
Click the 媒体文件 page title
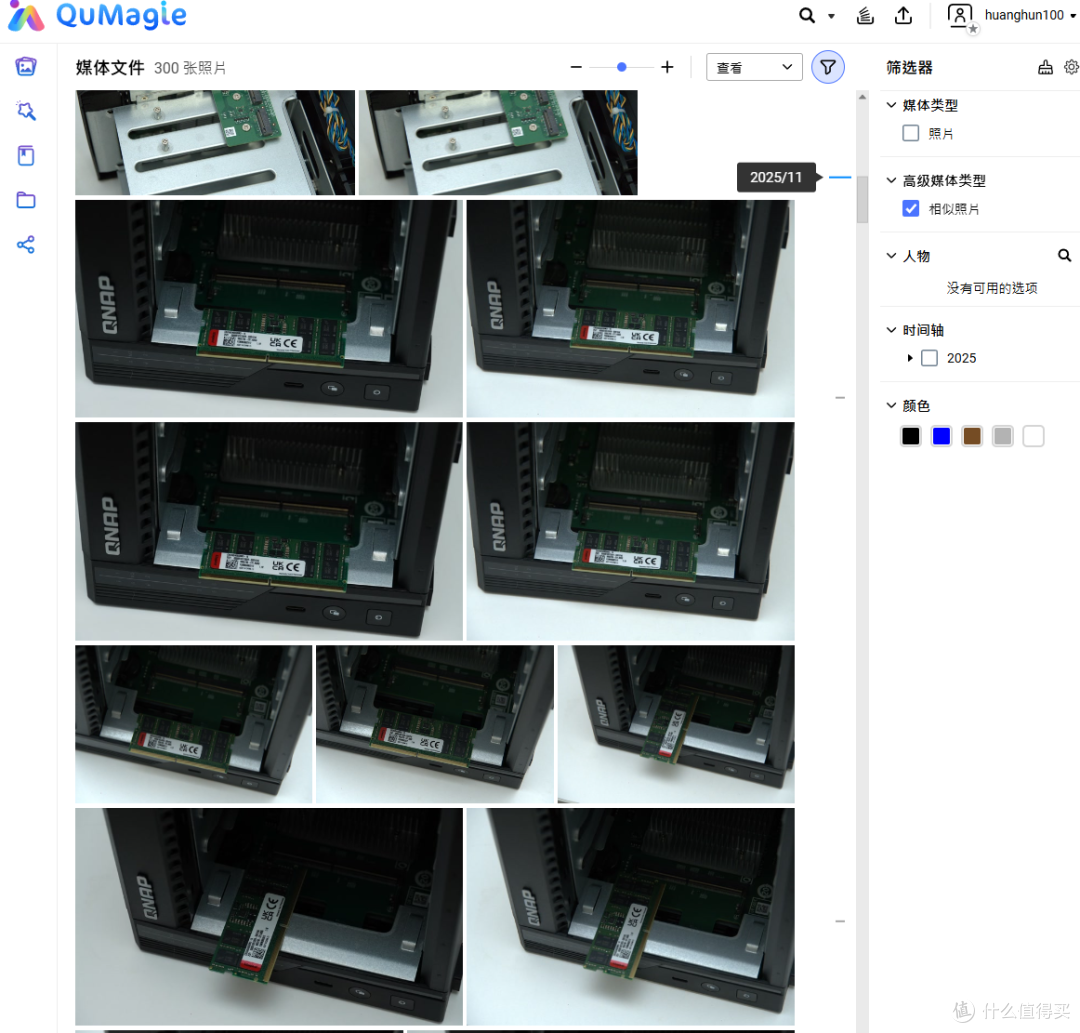pyautogui.click(x=110, y=67)
